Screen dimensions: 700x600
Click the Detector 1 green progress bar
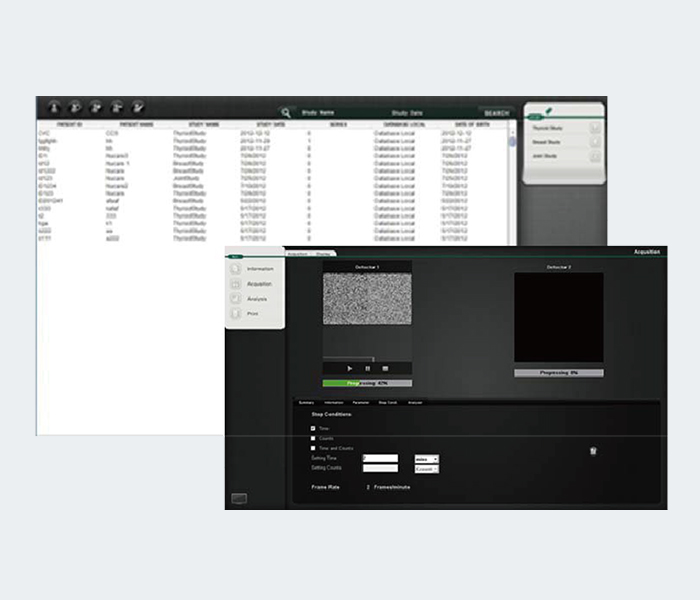tap(367, 383)
